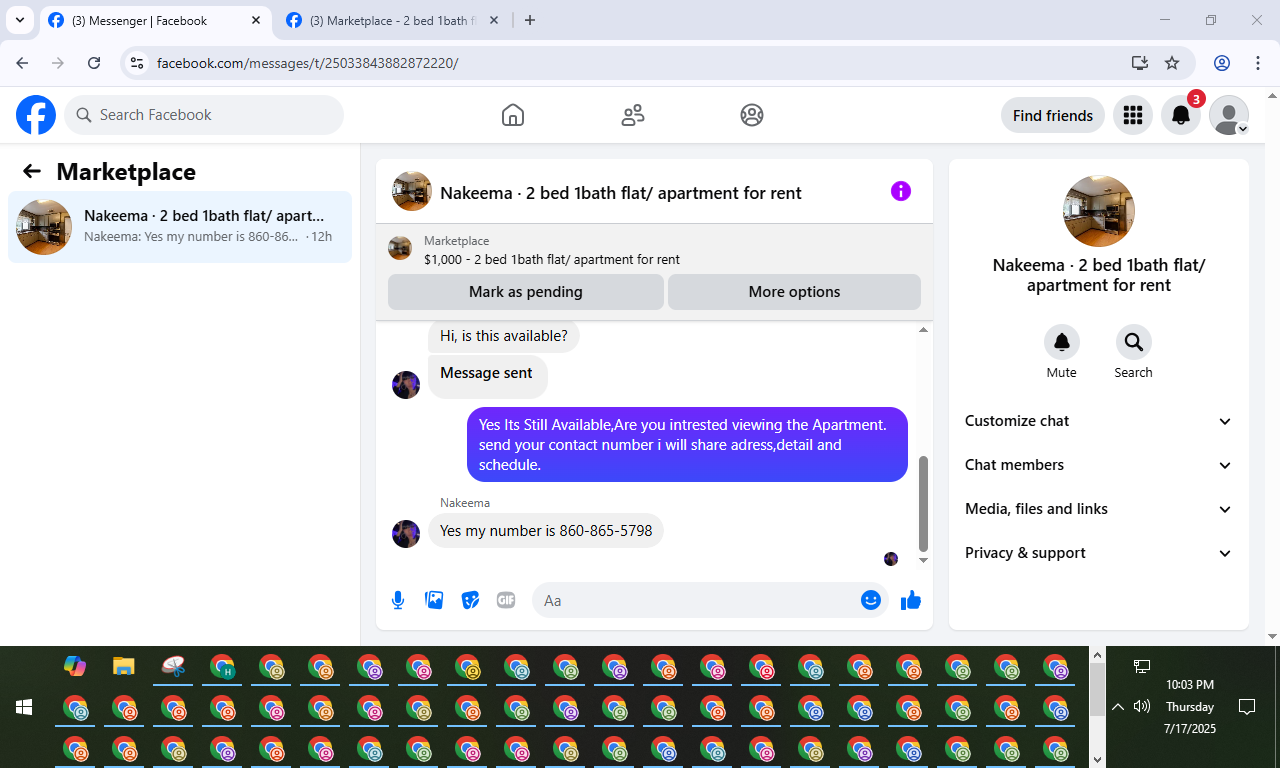Open Copilot from the taskbar
Viewport: 1280px width, 768px height.
click(75, 666)
